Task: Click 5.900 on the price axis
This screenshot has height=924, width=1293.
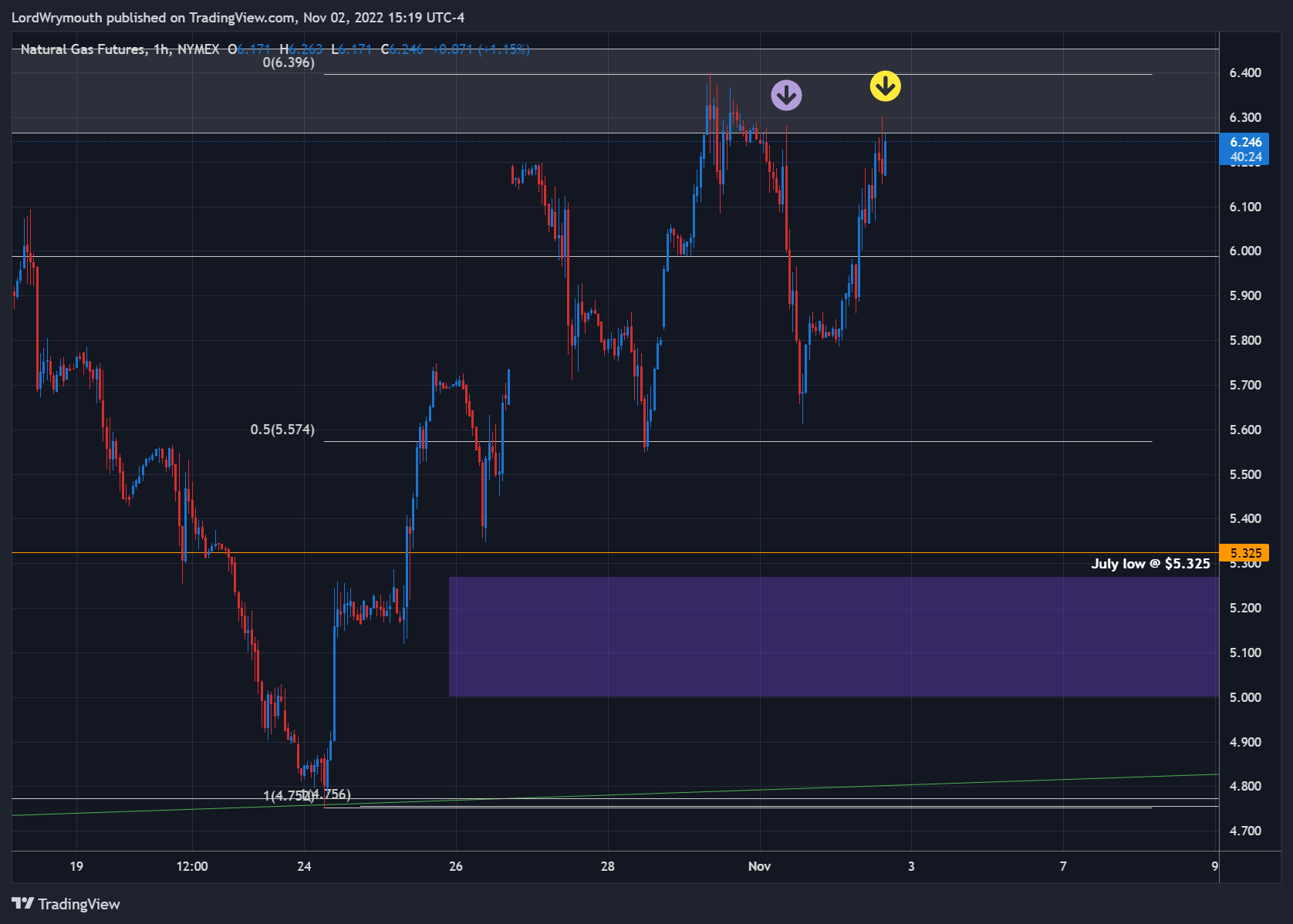Action: pyautogui.click(x=1245, y=296)
